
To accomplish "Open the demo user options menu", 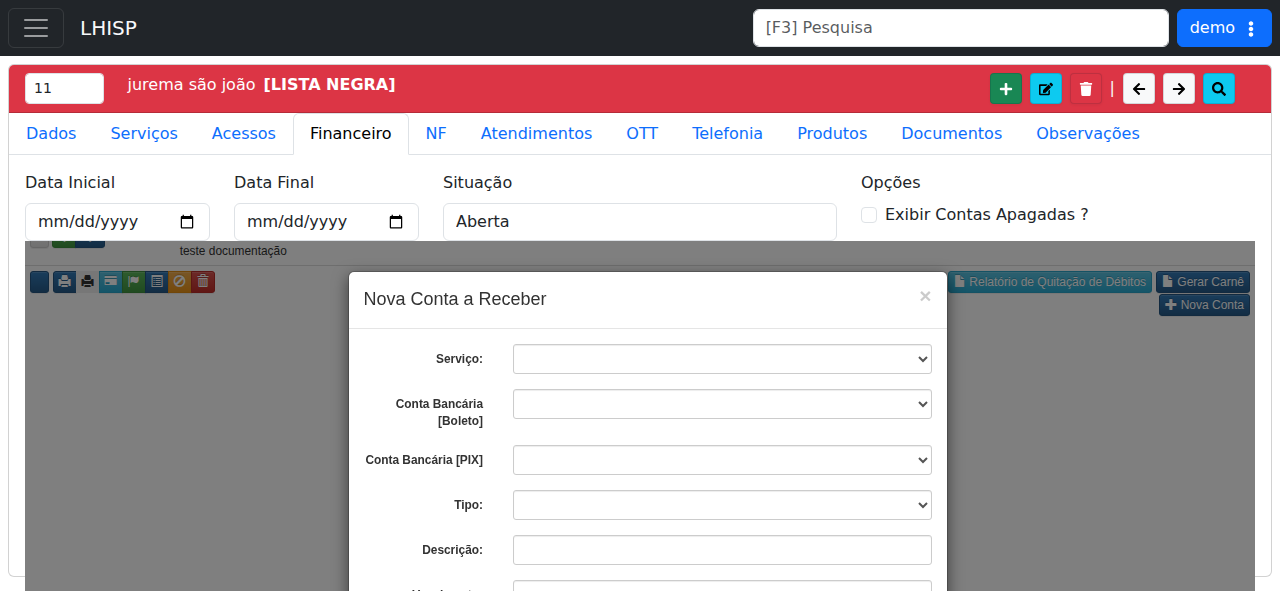I will point(1224,28).
